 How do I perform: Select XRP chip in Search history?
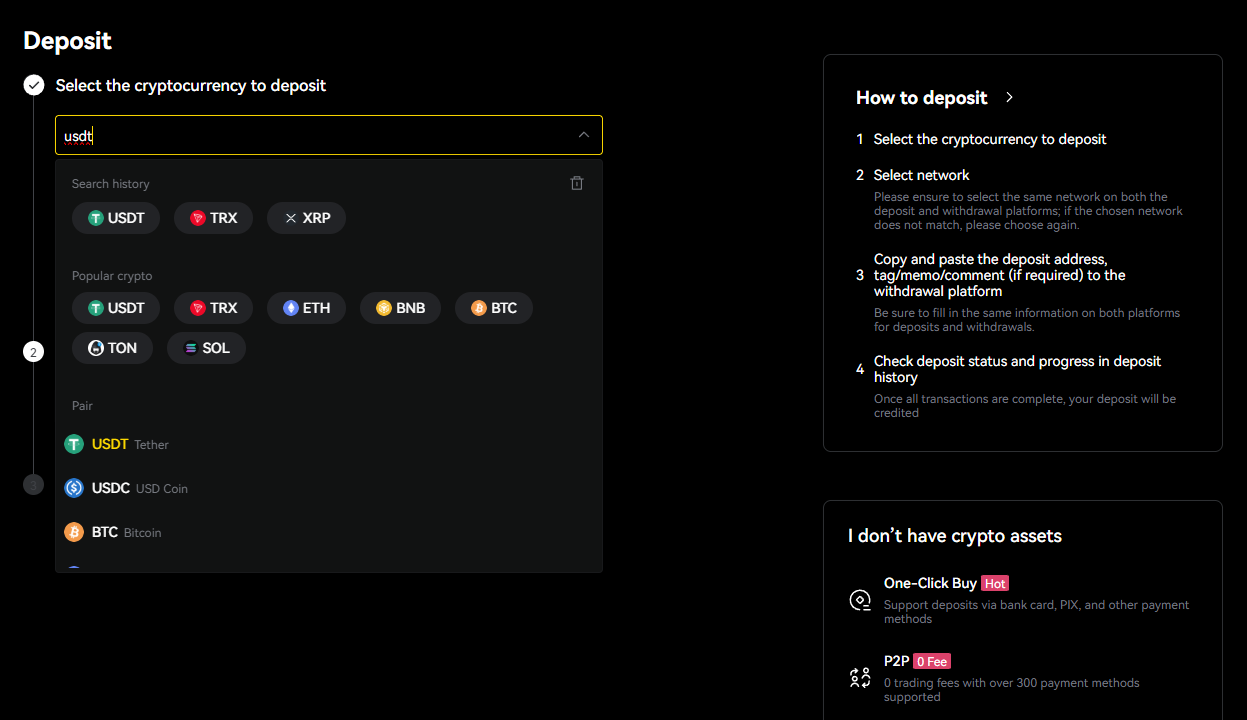coord(306,218)
